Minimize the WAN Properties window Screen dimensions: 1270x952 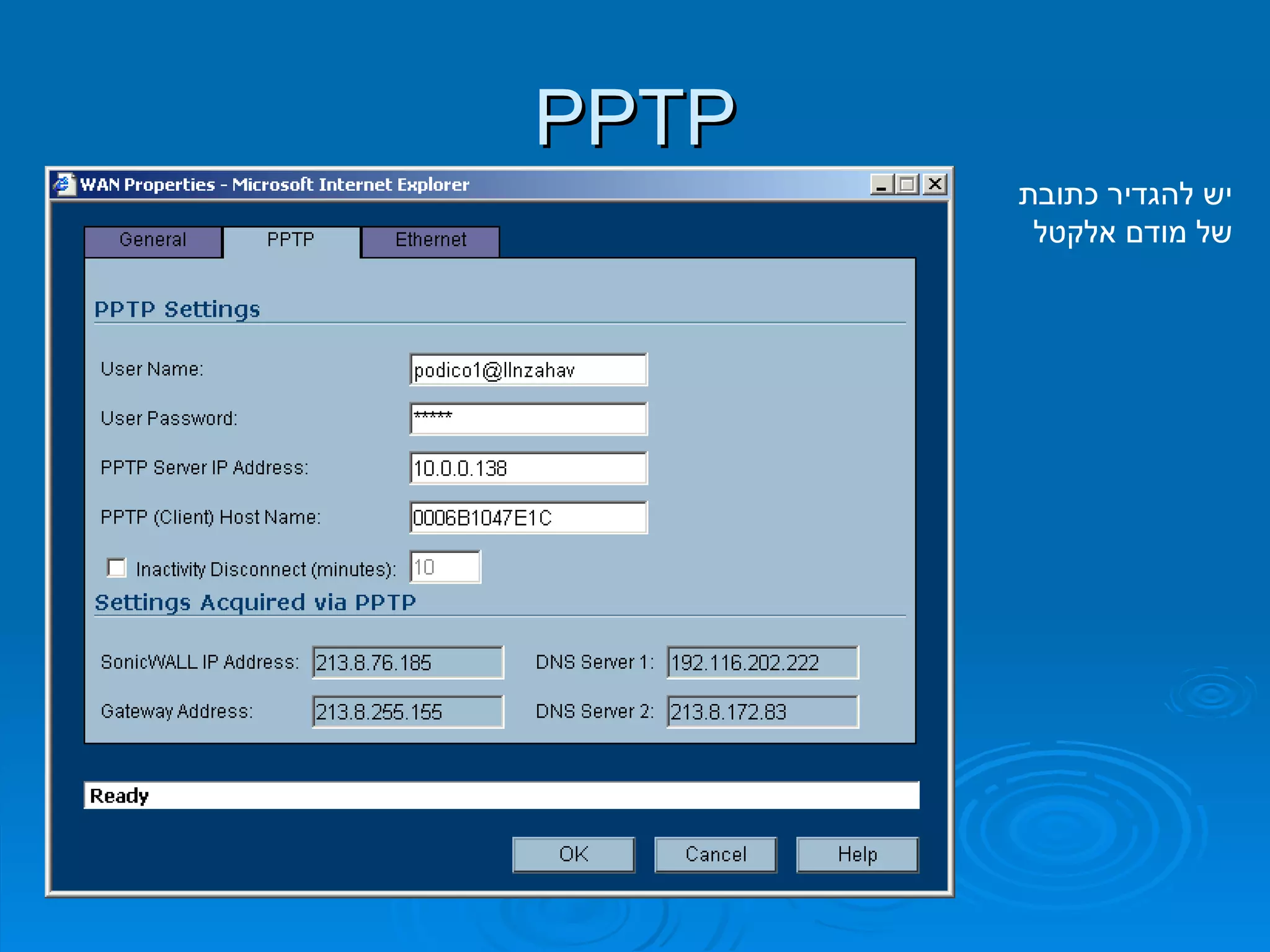point(882,184)
